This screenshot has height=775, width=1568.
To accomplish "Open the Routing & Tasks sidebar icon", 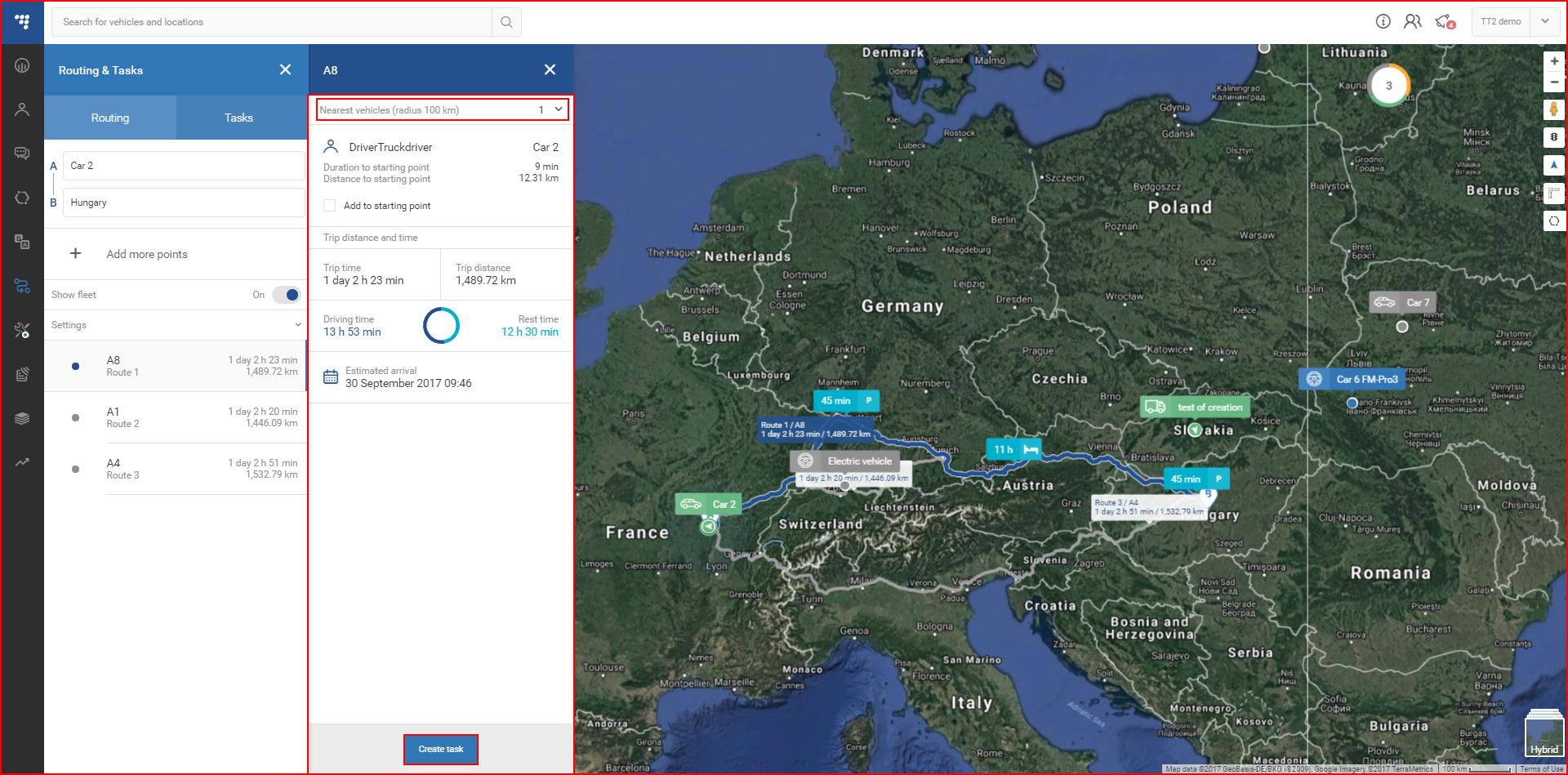I will [x=22, y=286].
